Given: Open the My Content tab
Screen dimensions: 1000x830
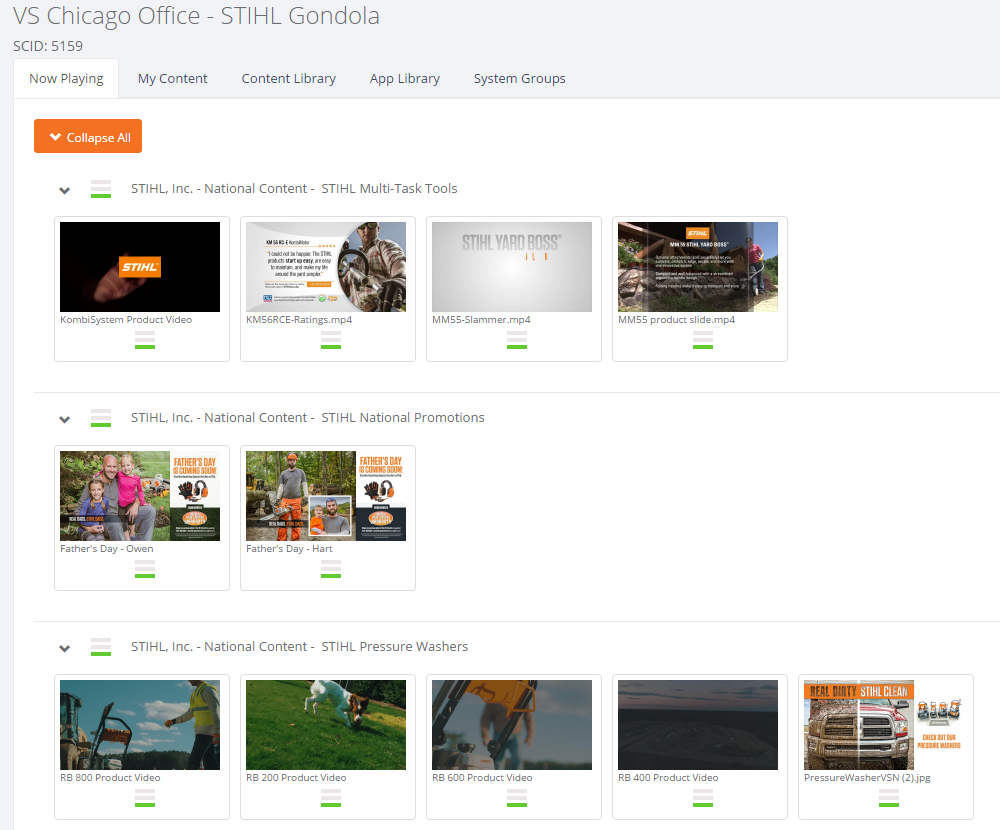Looking at the screenshot, I should pyautogui.click(x=173, y=78).
